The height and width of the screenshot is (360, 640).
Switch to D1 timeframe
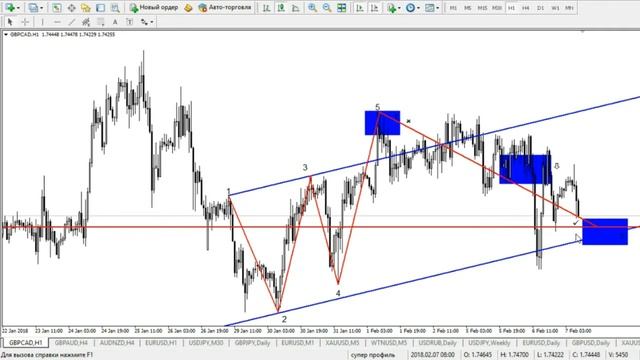click(540, 8)
